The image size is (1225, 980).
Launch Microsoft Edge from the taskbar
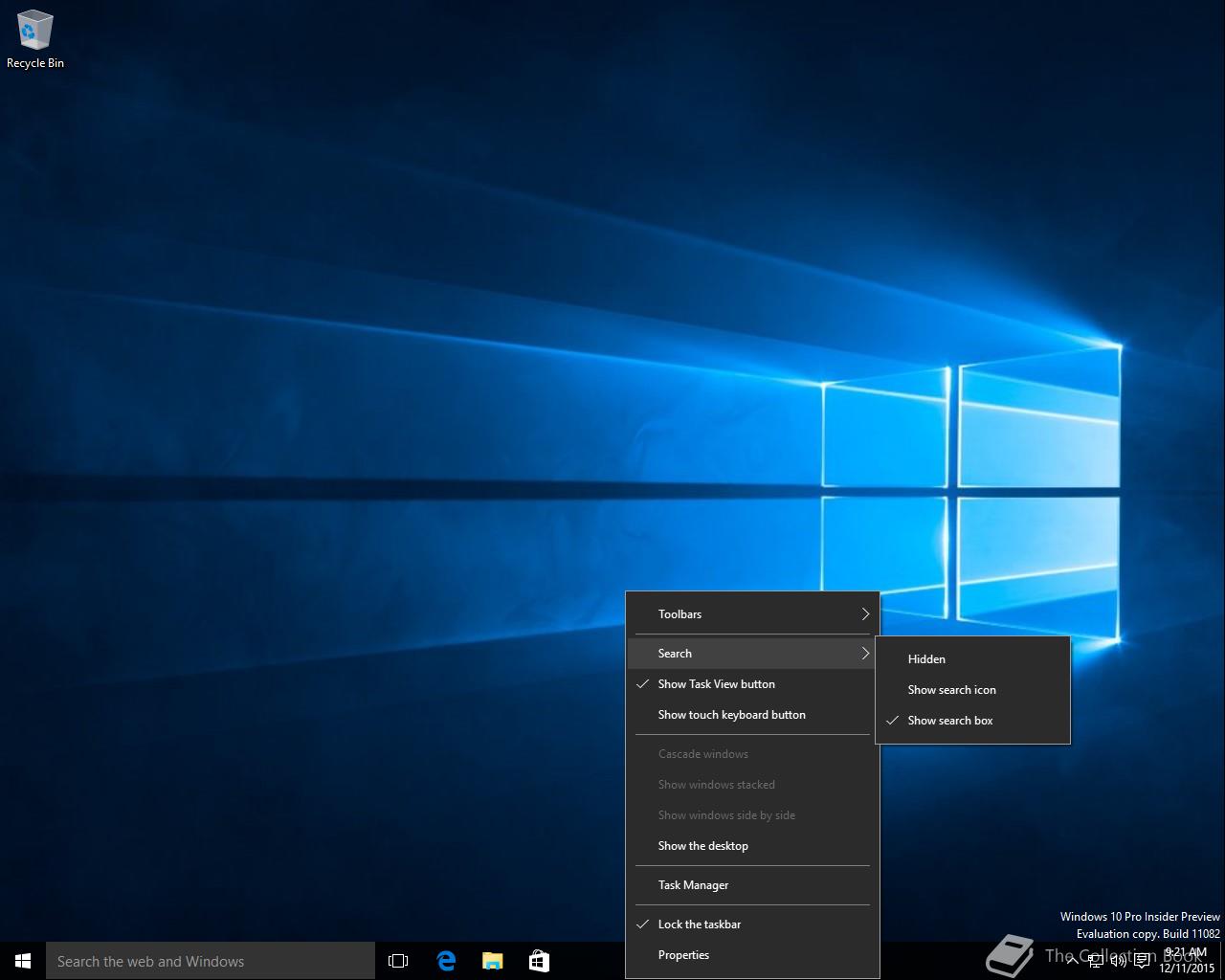point(446,961)
